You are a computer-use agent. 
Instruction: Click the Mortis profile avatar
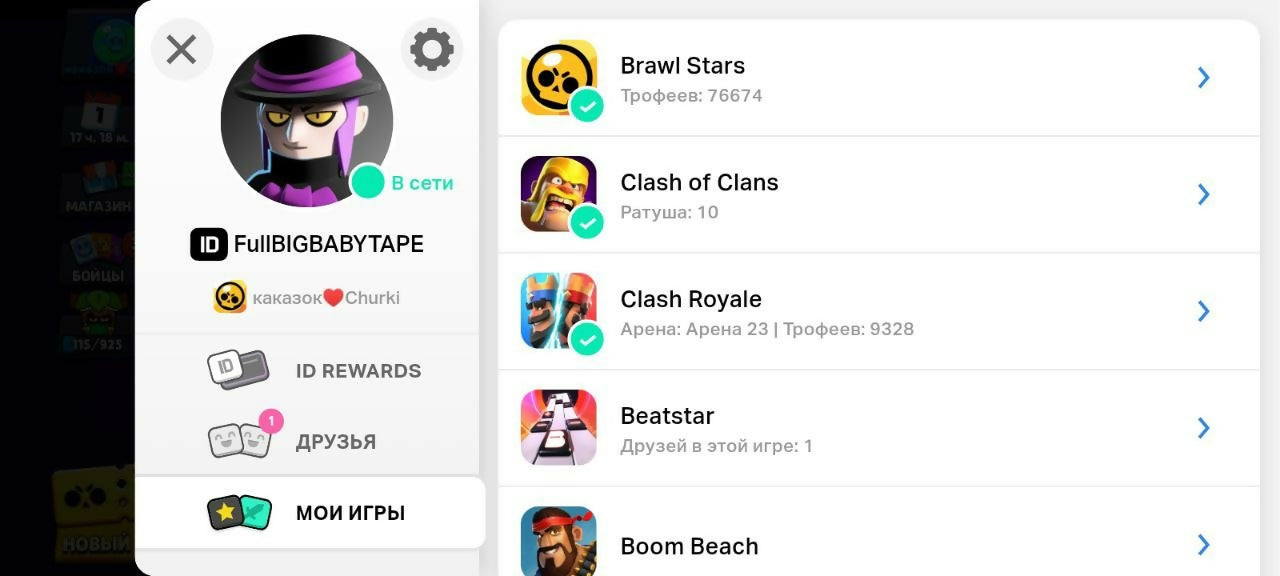tap(307, 121)
